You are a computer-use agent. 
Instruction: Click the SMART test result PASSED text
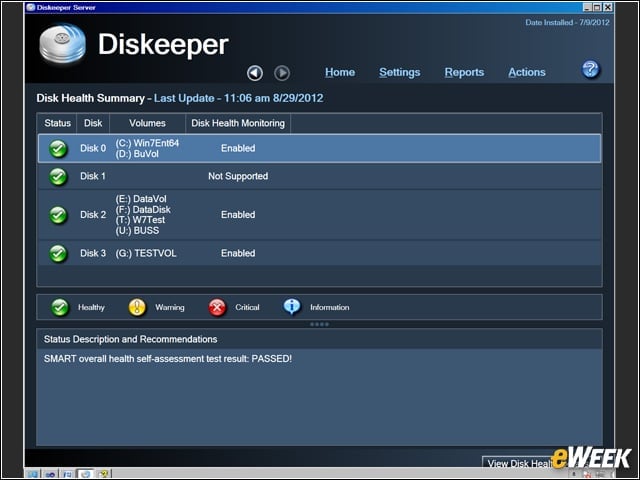tap(168, 359)
